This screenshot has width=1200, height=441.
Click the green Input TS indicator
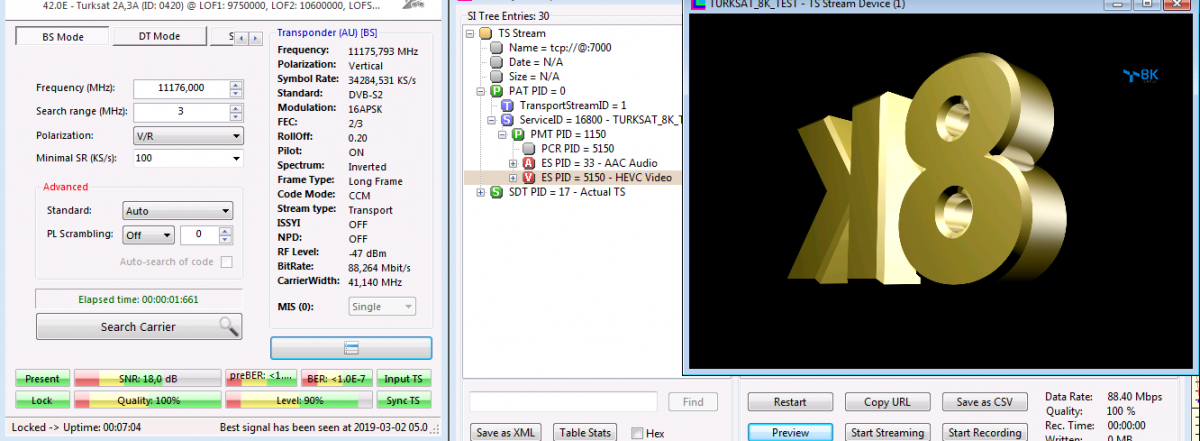click(x=404, y=379)
